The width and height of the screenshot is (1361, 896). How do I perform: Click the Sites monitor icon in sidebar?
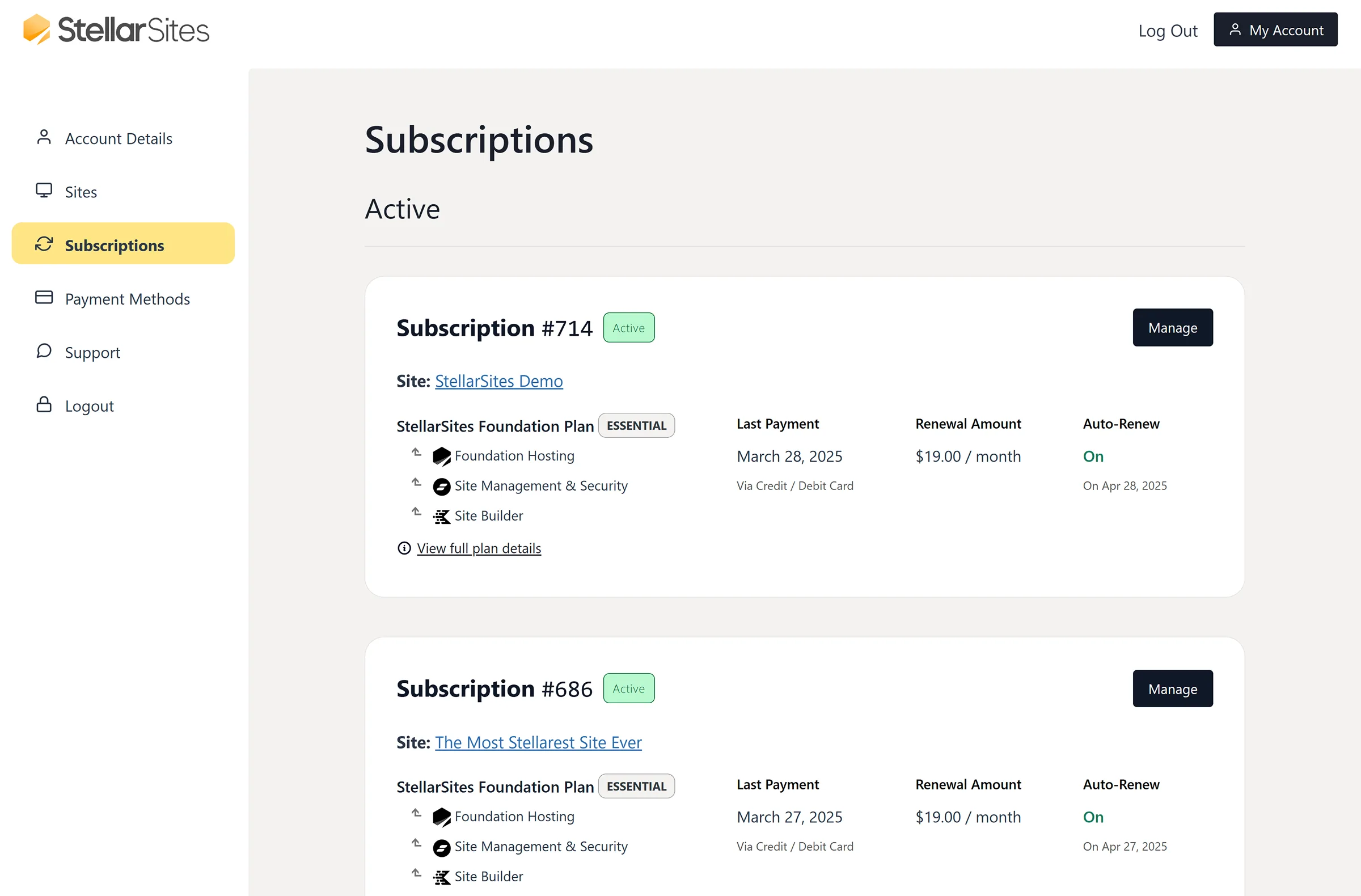43,191
